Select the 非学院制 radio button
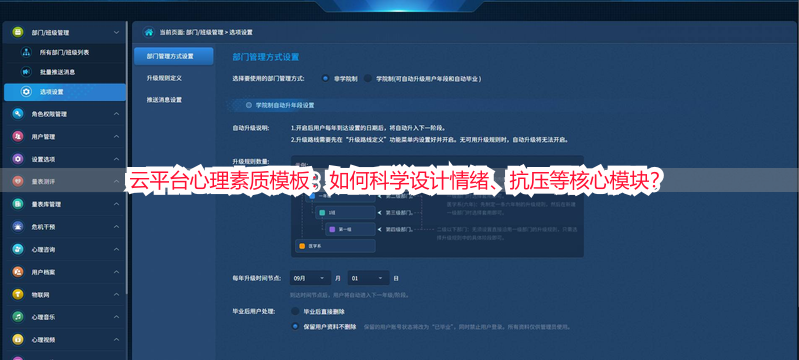 pos(325,79)
